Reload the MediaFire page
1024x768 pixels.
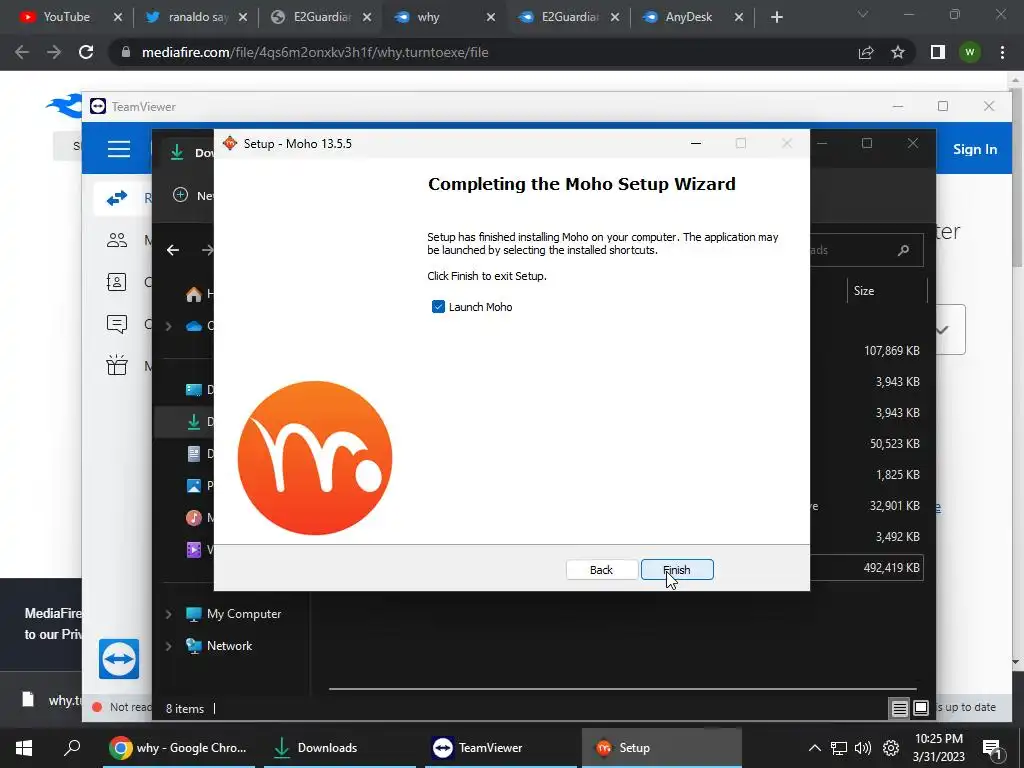[x=86, y=52]
